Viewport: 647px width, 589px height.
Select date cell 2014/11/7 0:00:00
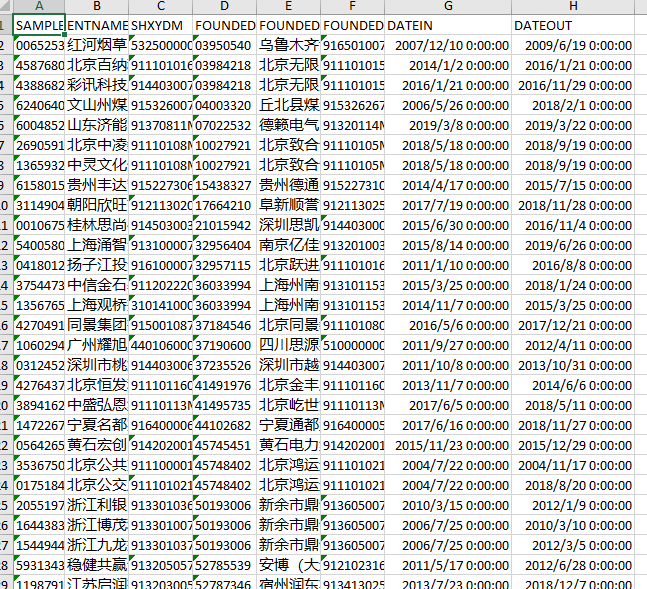tap(448, 305)
